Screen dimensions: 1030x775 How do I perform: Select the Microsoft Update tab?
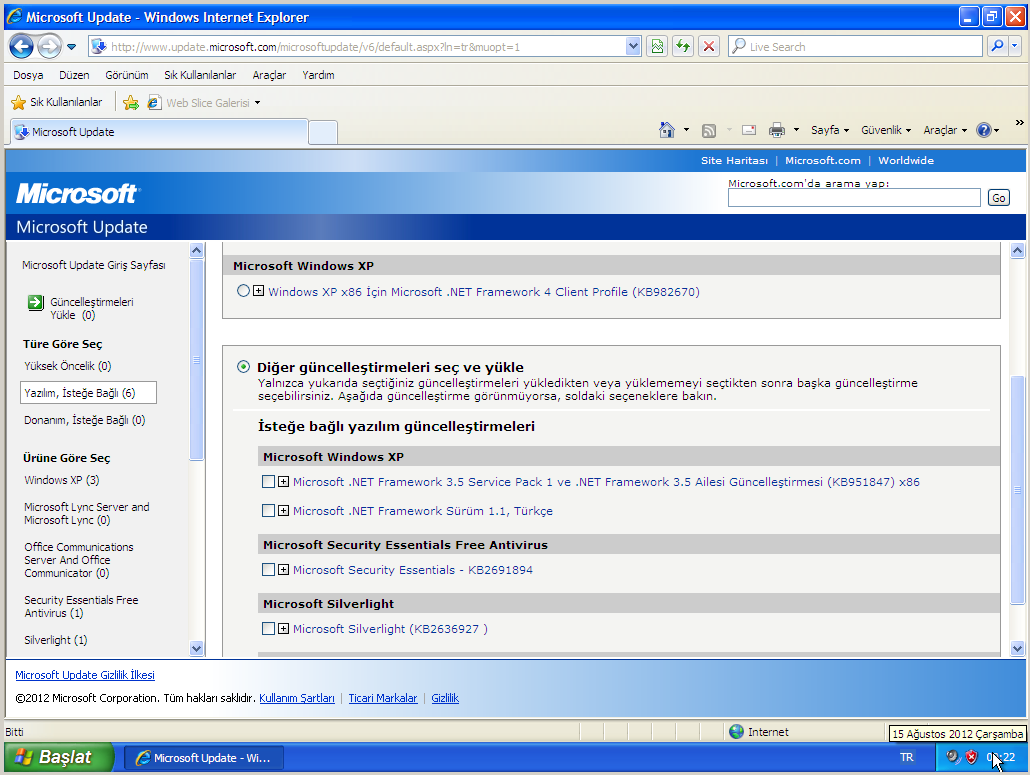(159, 132)
